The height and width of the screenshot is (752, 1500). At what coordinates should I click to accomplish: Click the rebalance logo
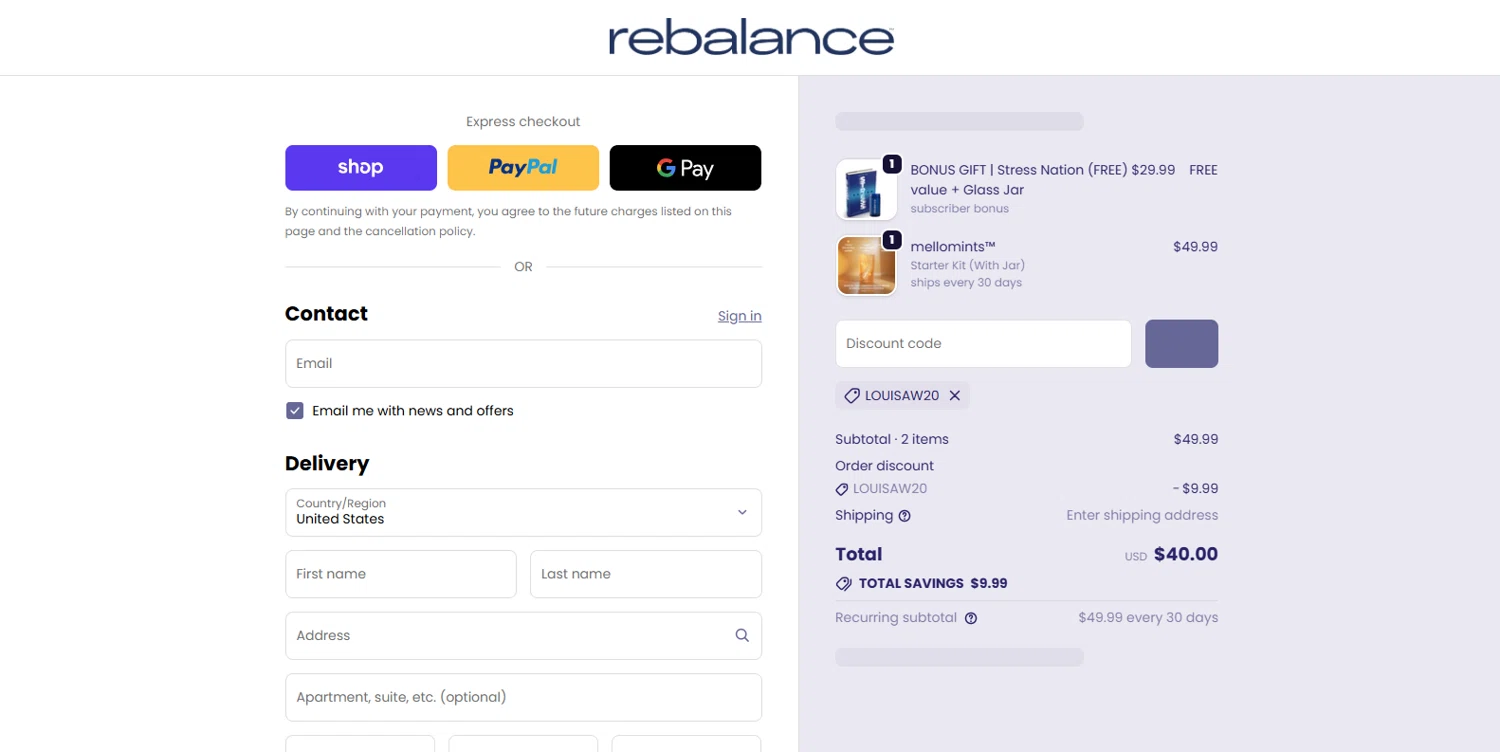(x=750, y=38)
